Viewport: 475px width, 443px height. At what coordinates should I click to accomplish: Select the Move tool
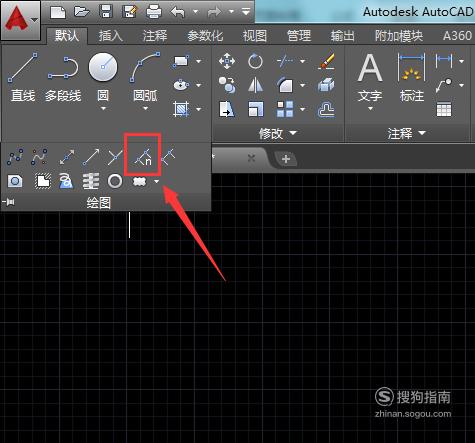[227, 61]
